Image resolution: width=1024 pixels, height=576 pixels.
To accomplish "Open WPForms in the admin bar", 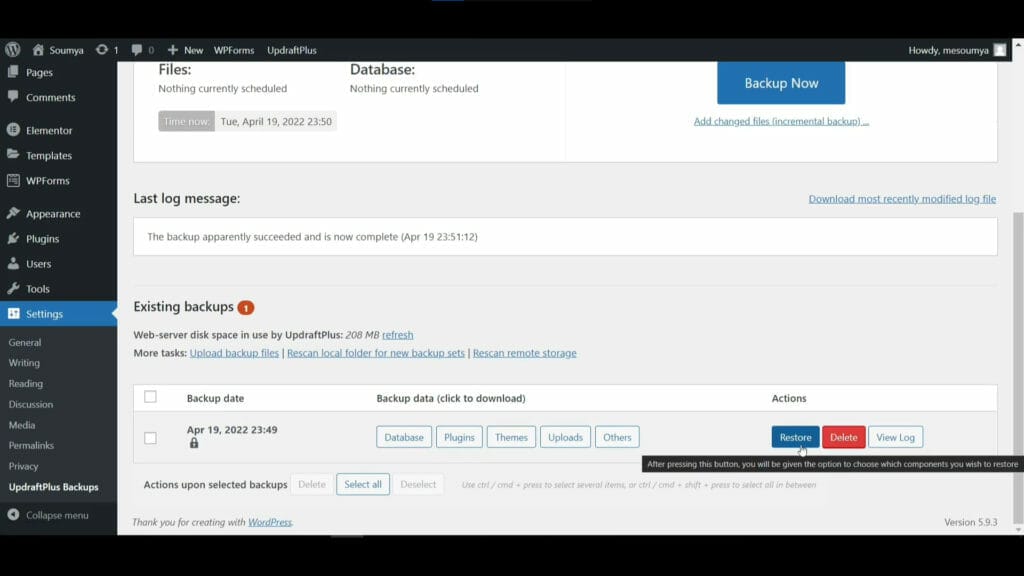I will (x=234, y=50).
